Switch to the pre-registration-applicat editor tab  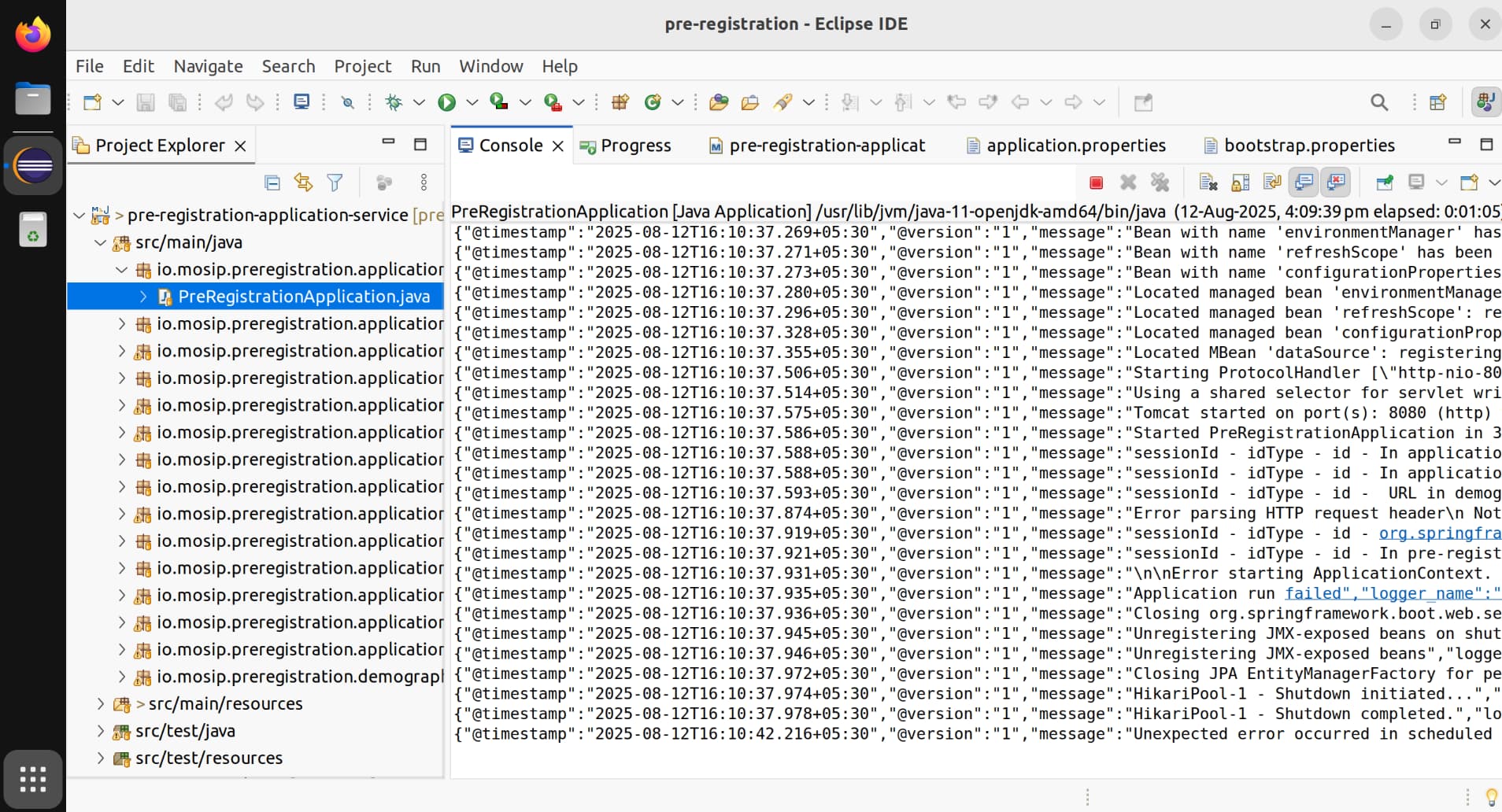click(x=817, y=146)
